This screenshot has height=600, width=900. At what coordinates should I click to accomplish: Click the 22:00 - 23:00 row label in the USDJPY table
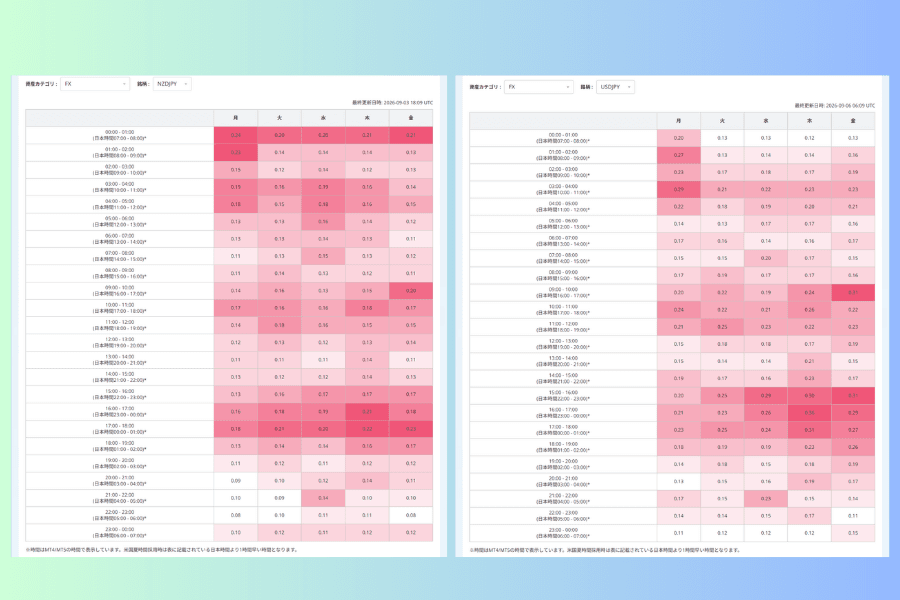coord(563,516)
